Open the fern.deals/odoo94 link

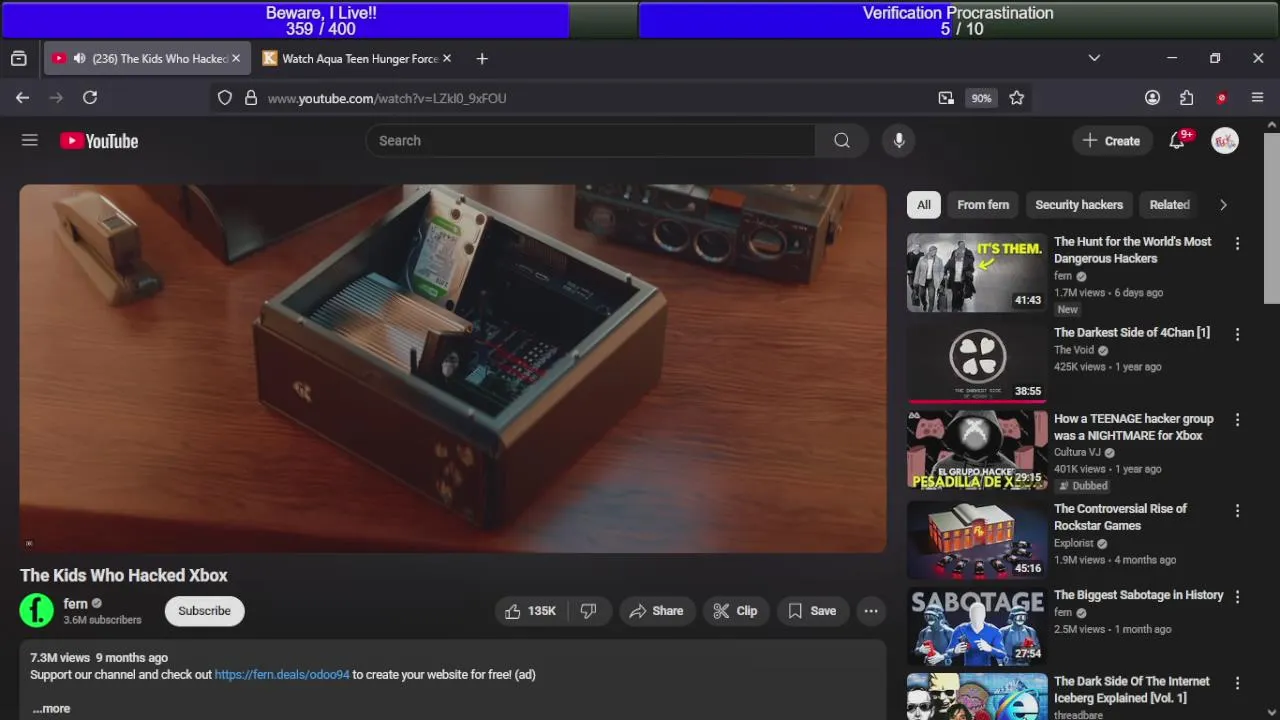(282, 675)
